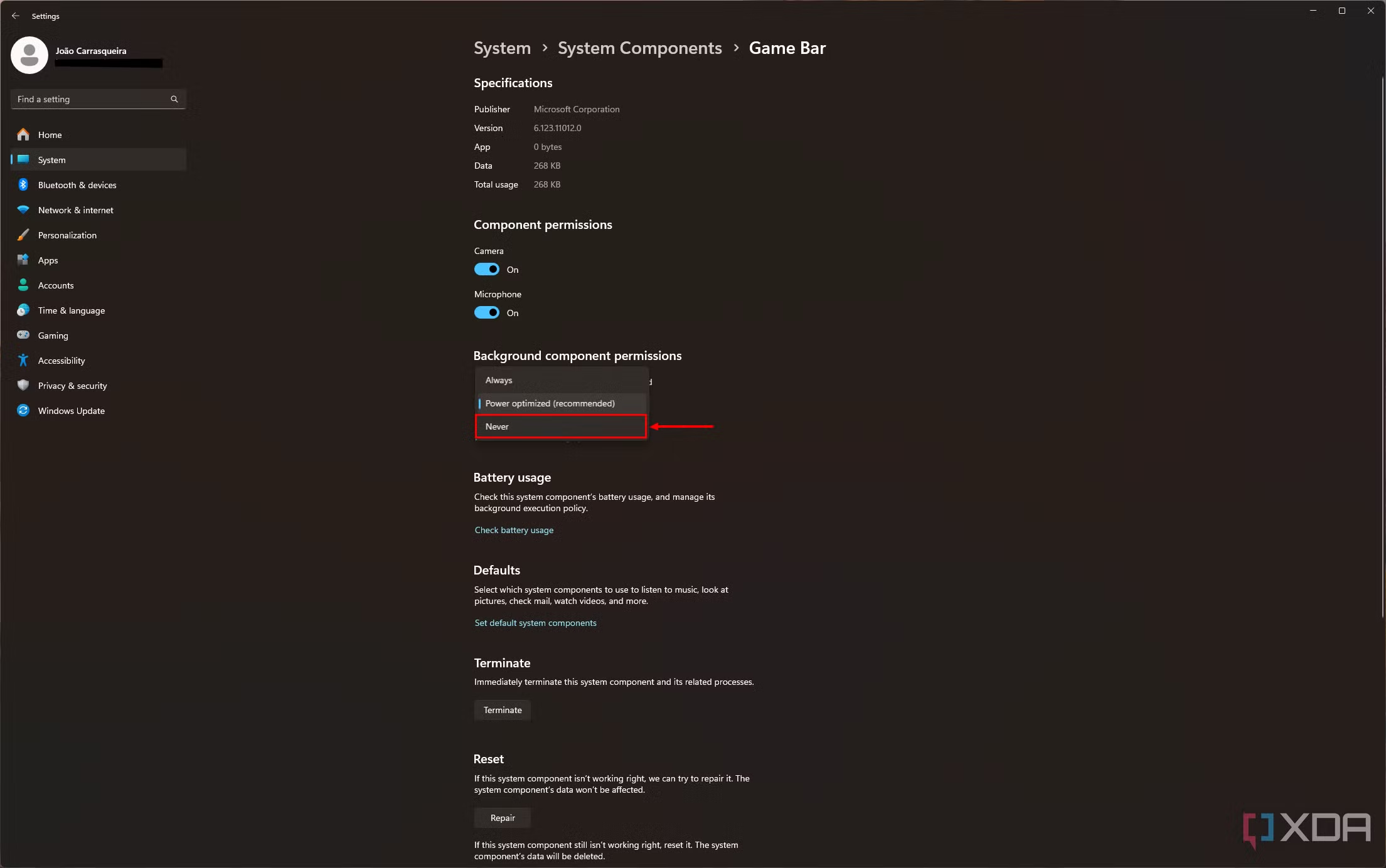The image size is (1386, 868).
Task: Select Never in background permissions dropdown
Action: (x=561, y=426)
